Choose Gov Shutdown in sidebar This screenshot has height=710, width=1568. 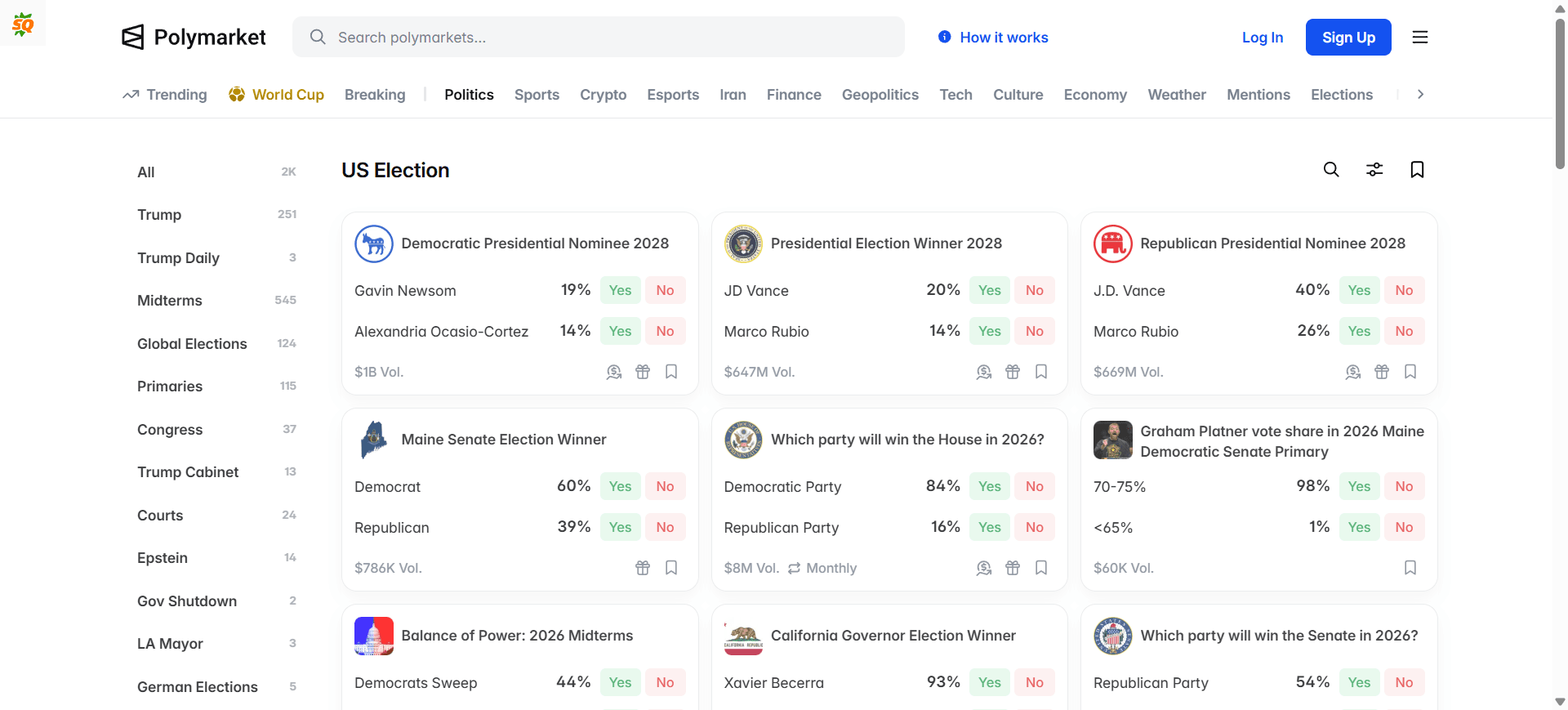(x=216, y=601)
